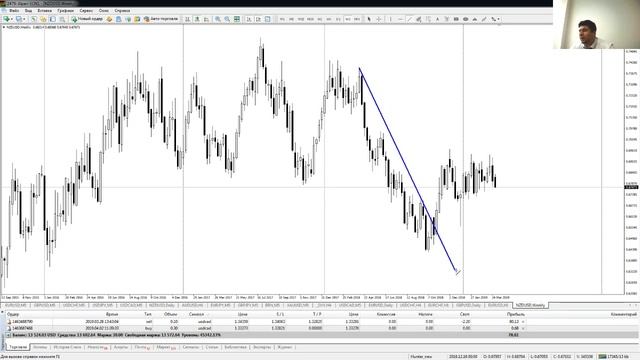Open the Arrows tool dropdown arrow

coord(499,19)
